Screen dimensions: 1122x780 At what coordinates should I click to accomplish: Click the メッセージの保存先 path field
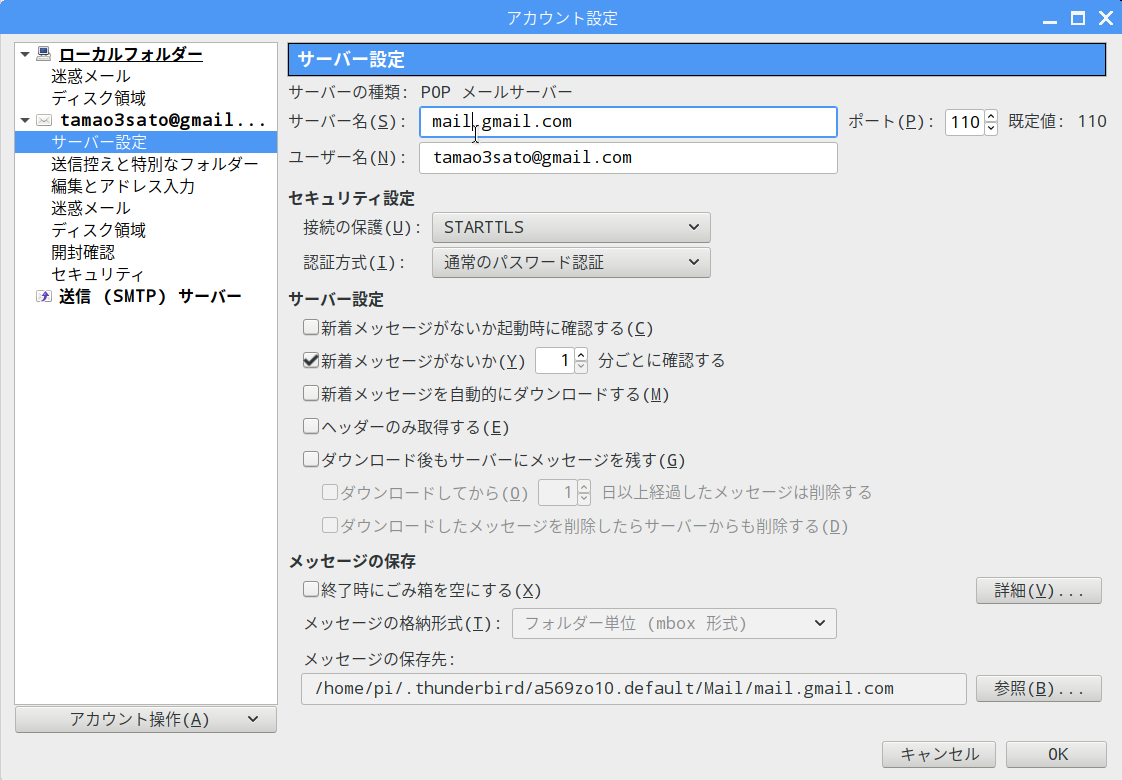[633, 688]
